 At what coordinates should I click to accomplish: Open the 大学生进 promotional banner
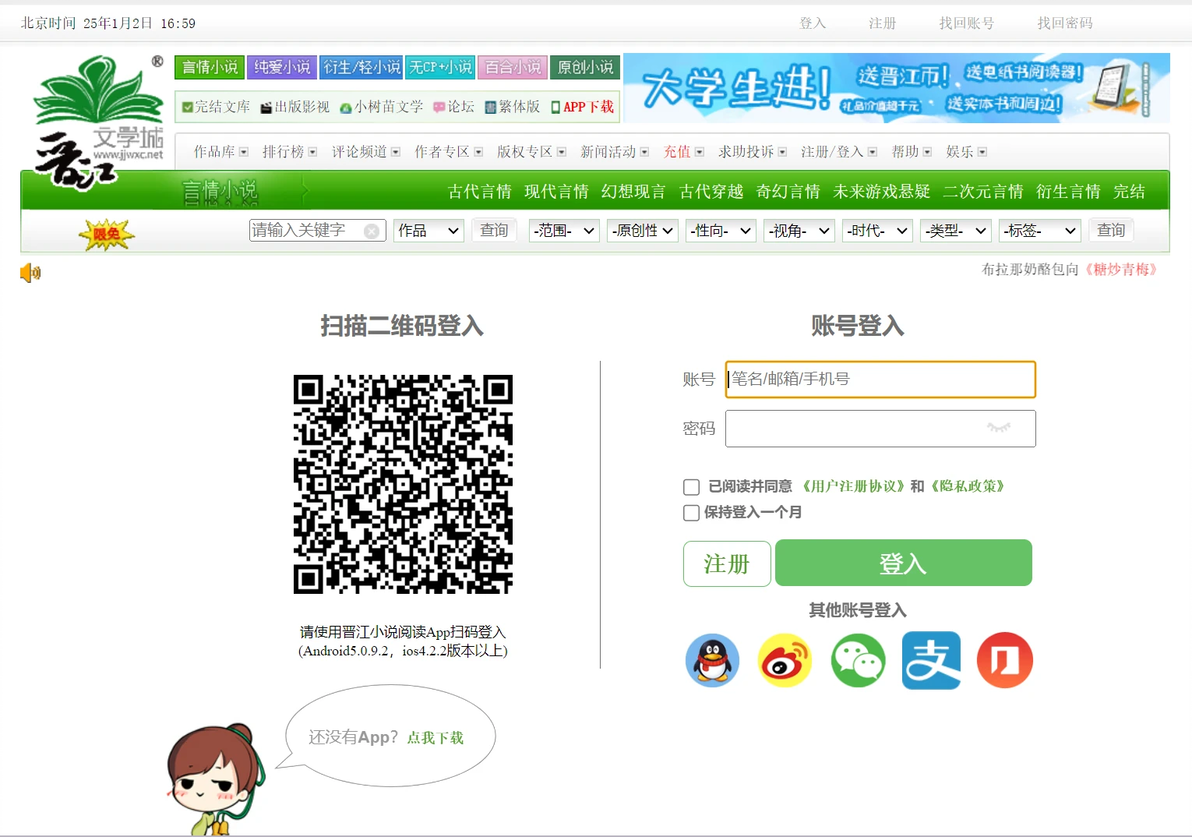coord(896,87)
